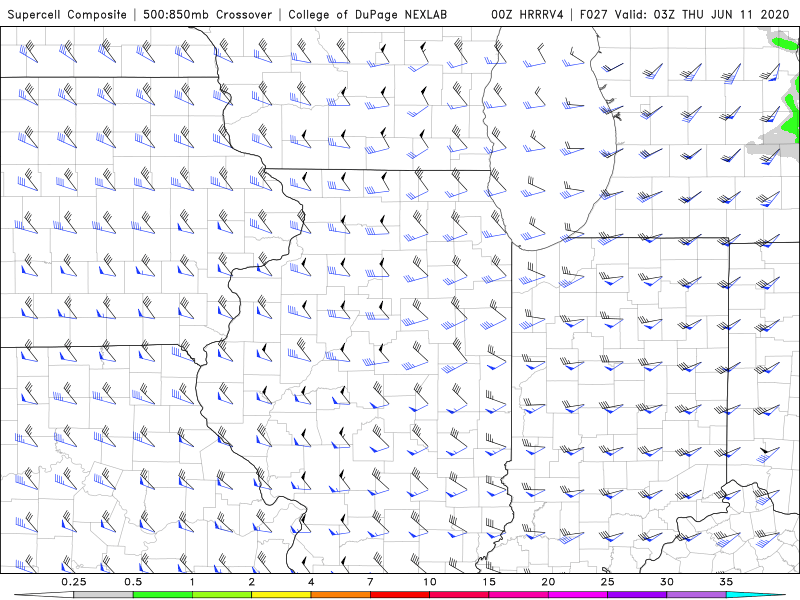Image resolution: width=800 pixels, height=600 pixels.
Task: Click the 25 color scale label
Action: click(607, 582)
